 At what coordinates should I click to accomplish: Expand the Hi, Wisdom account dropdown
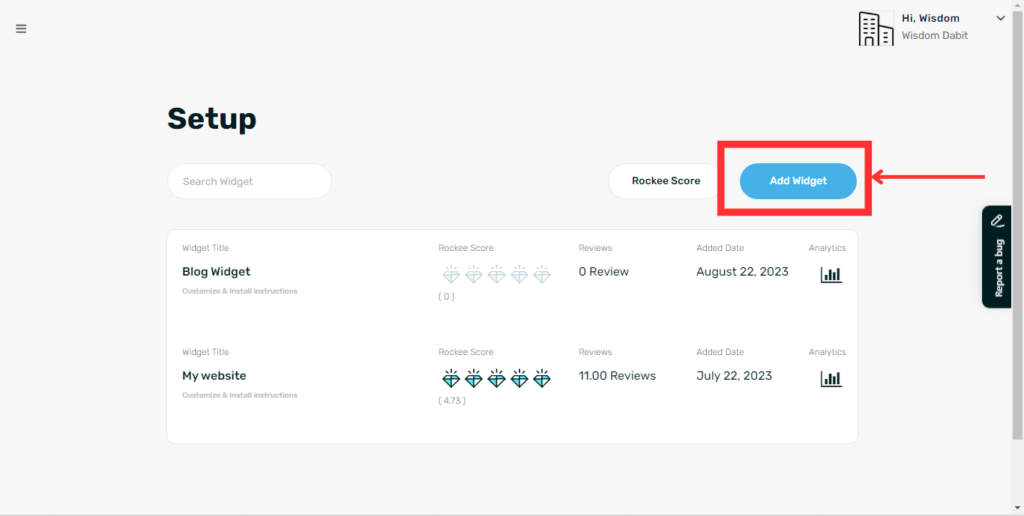[x=1000, y=18]
